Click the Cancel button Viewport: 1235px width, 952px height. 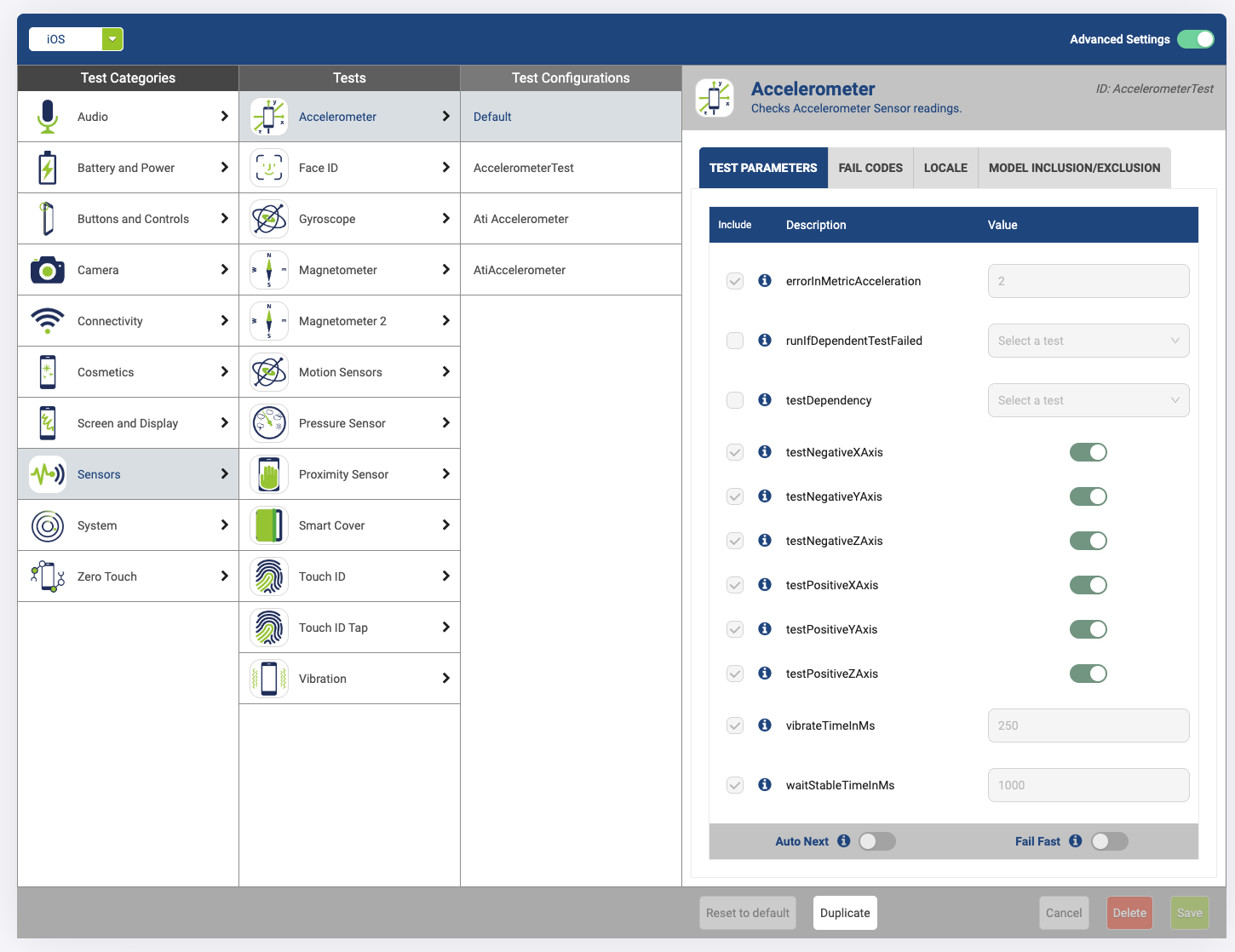pyautogui.click(x=1064, y=913)
